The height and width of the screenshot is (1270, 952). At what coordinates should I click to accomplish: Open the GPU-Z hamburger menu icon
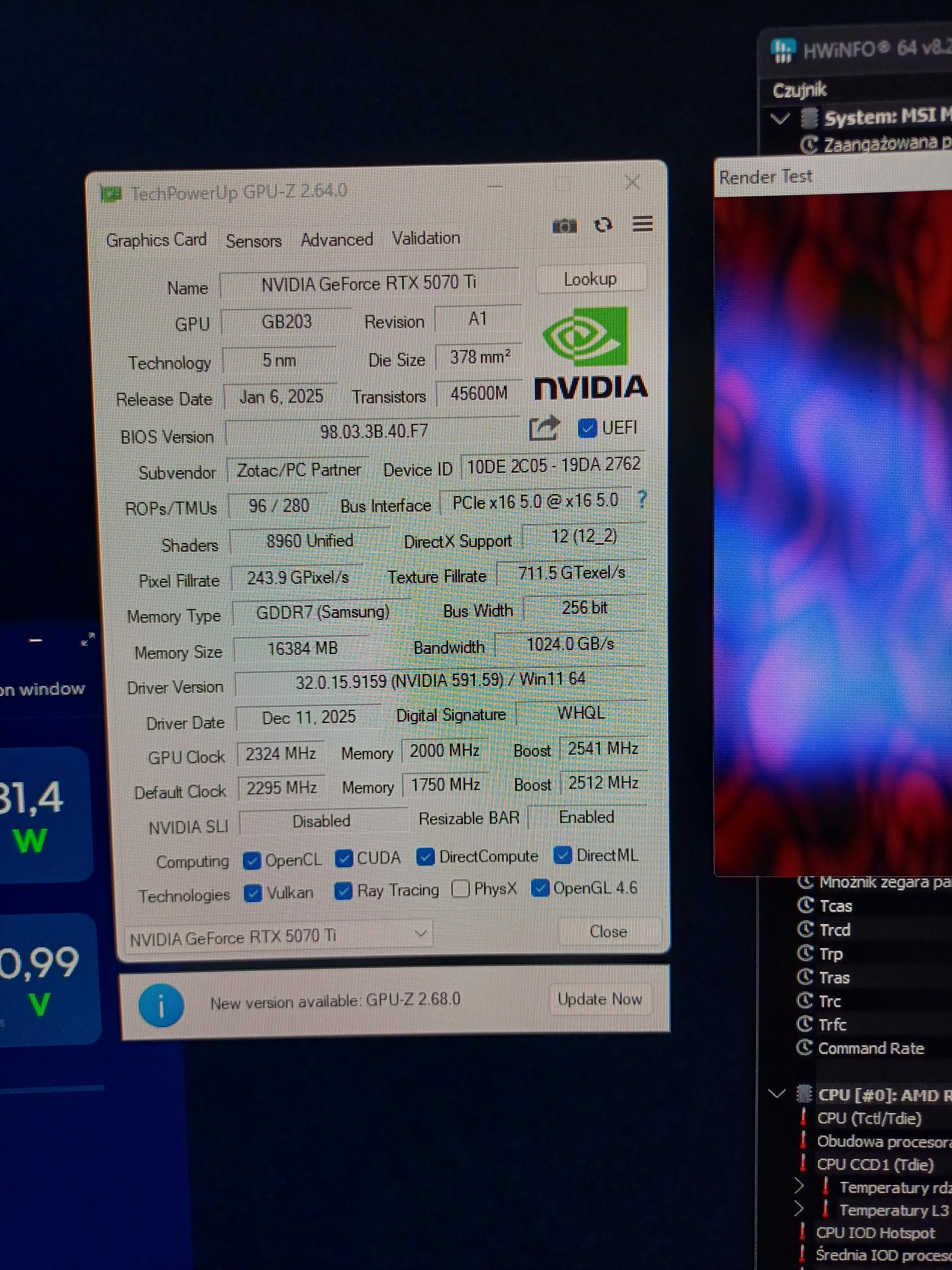pyautogui.click(x=642, y=224)
